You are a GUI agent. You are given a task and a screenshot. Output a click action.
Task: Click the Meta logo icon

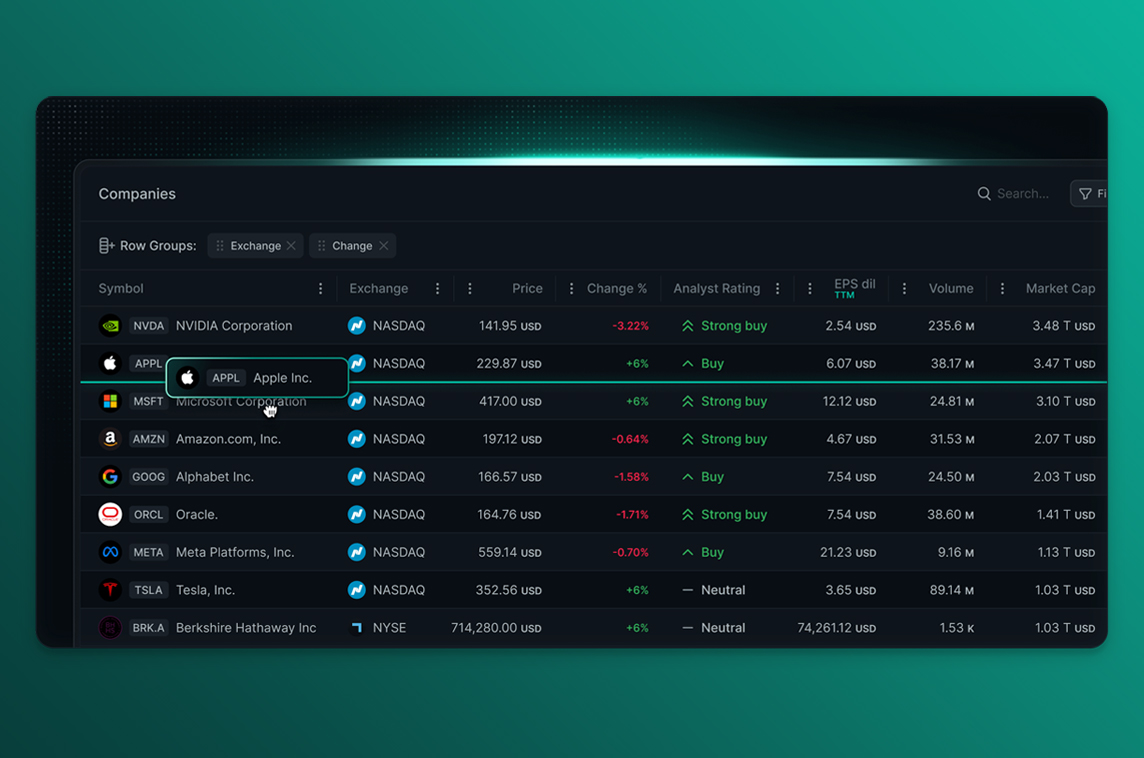(x=110, y=552)
